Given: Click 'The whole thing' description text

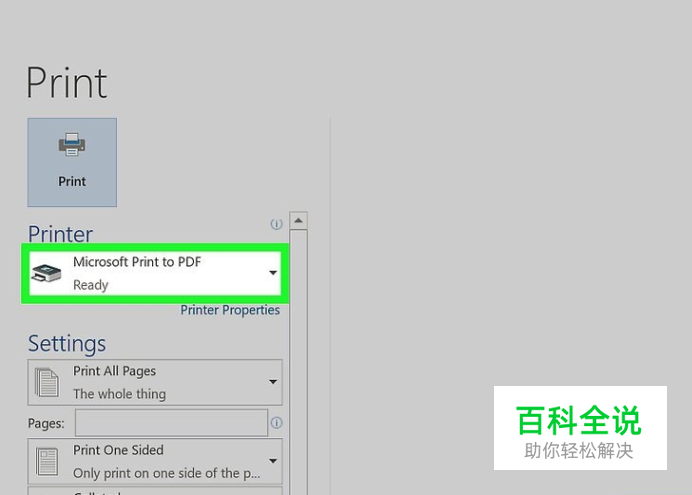Looking at the screenshot, I should tap(120, 394).
